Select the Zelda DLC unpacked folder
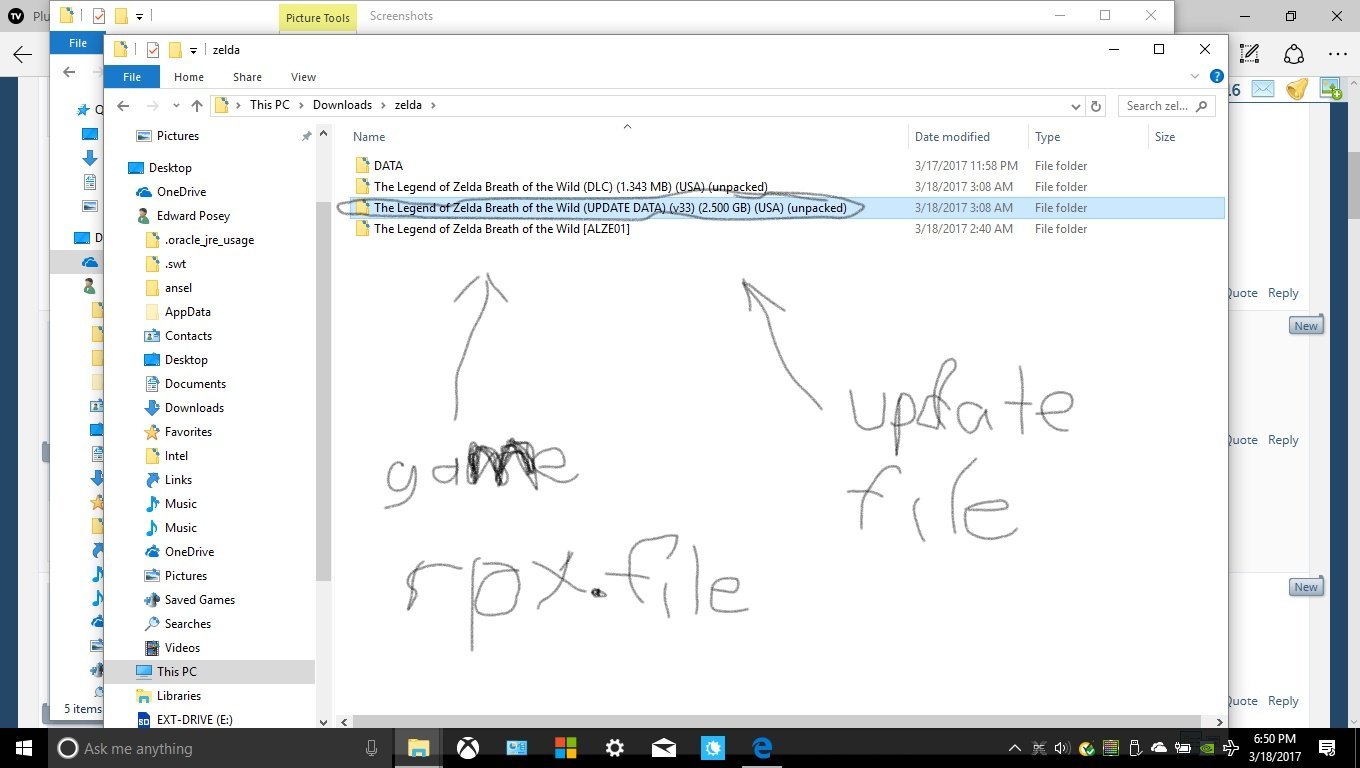The height and width of the screenshot is (768, 1360). pos(570,187)
